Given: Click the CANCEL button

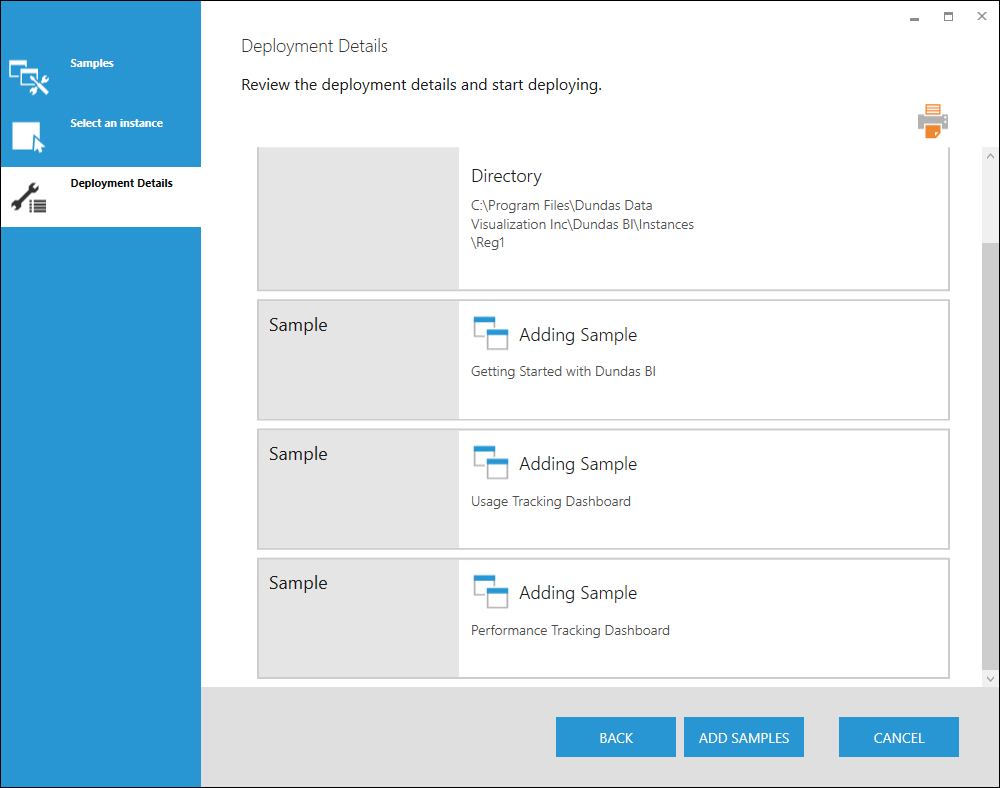Looking at the screenshot, I should (x=899, y=737).
